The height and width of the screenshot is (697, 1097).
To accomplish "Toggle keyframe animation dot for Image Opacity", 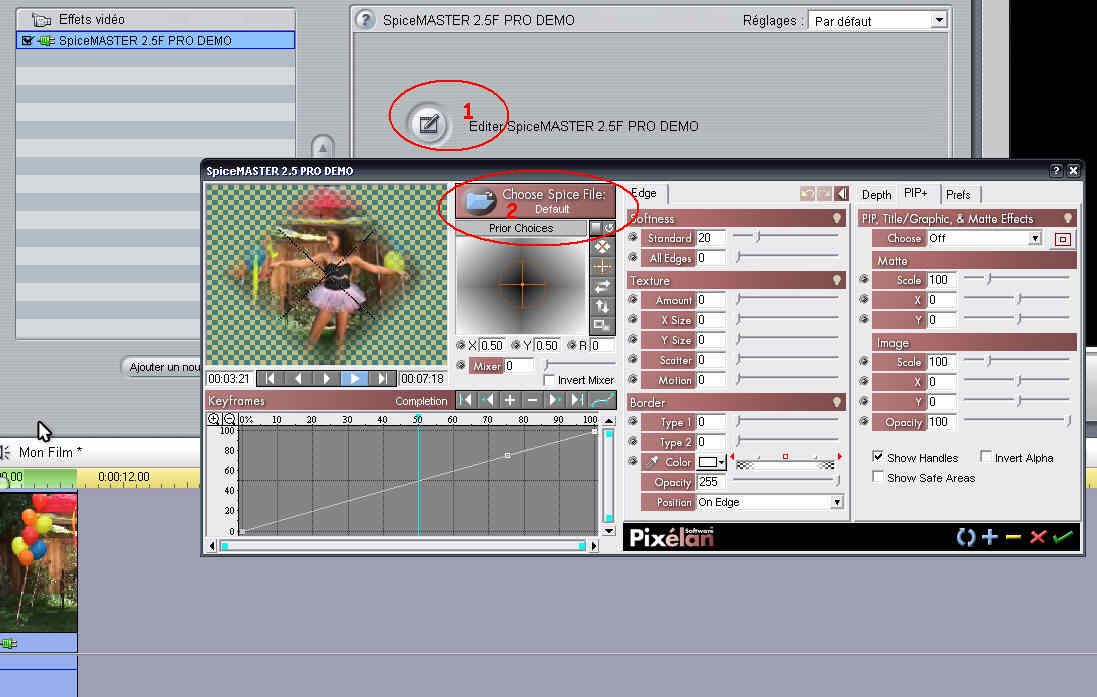I will coord(864,421).
